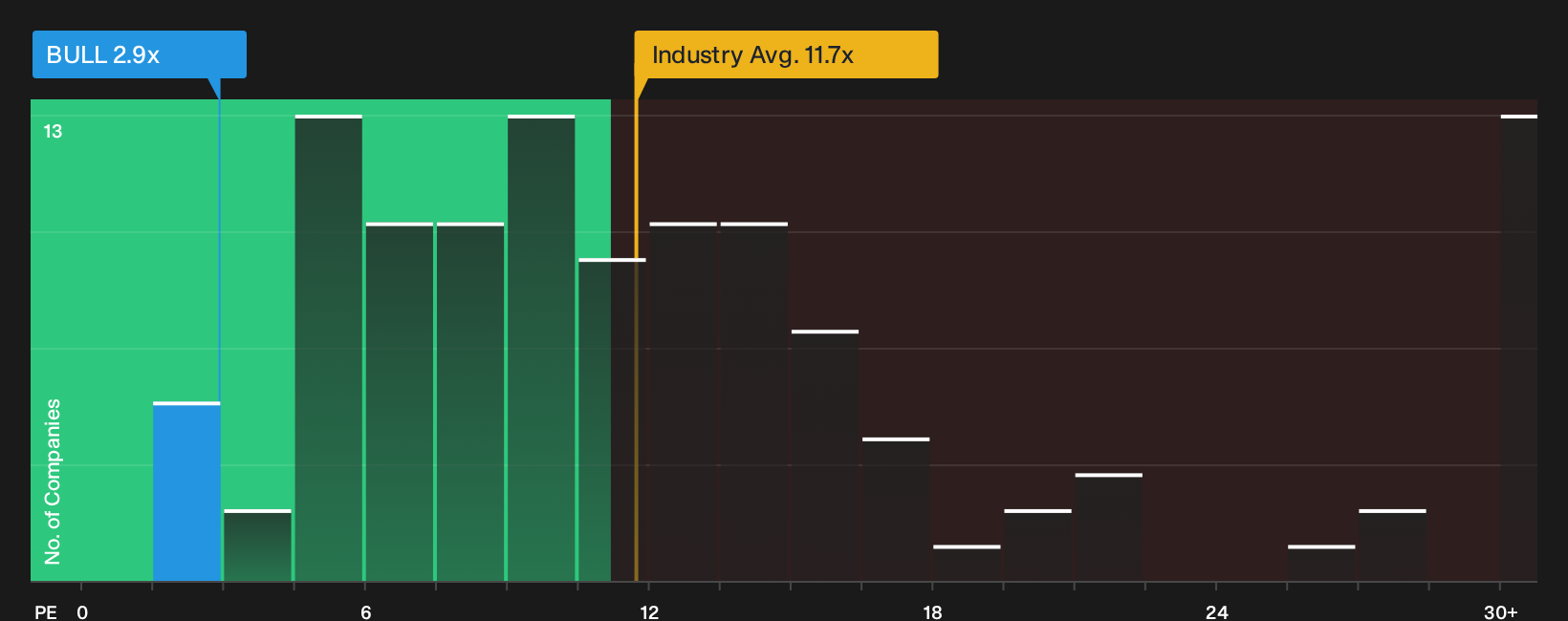This screenshot has height=621, width=1568.
Task: Click the 'PE' x-axis title
Action: tap(46, 612)
